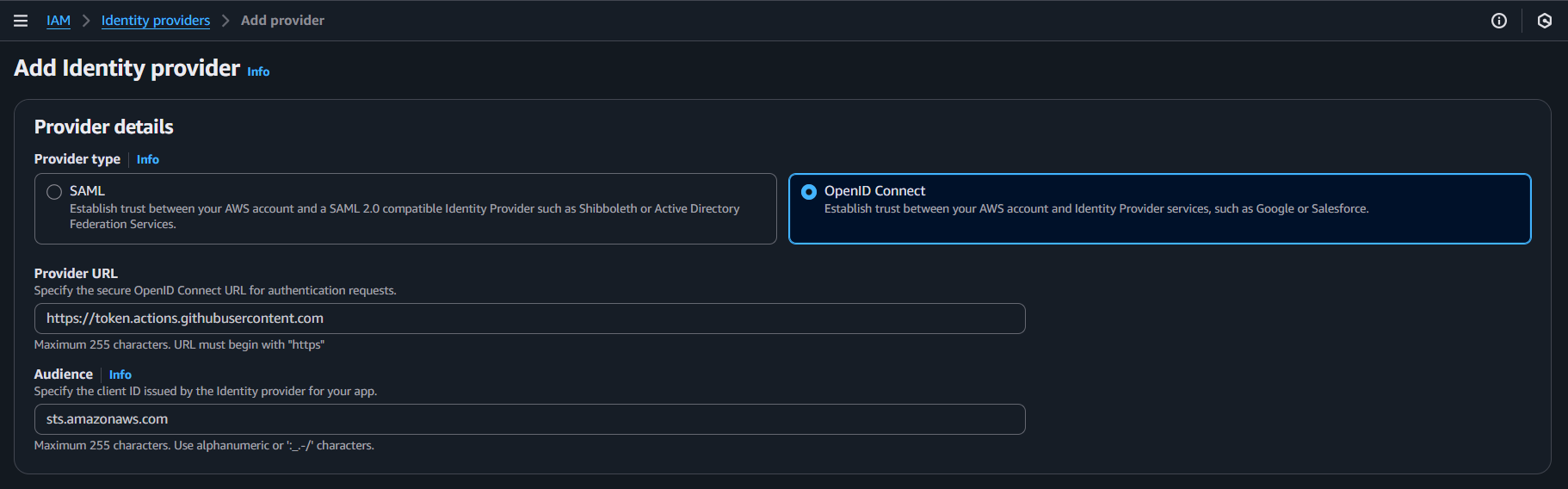Viewport: 1568px width, 489px height.
Task: Click the Provider URL field label
Action: (76, 273)
